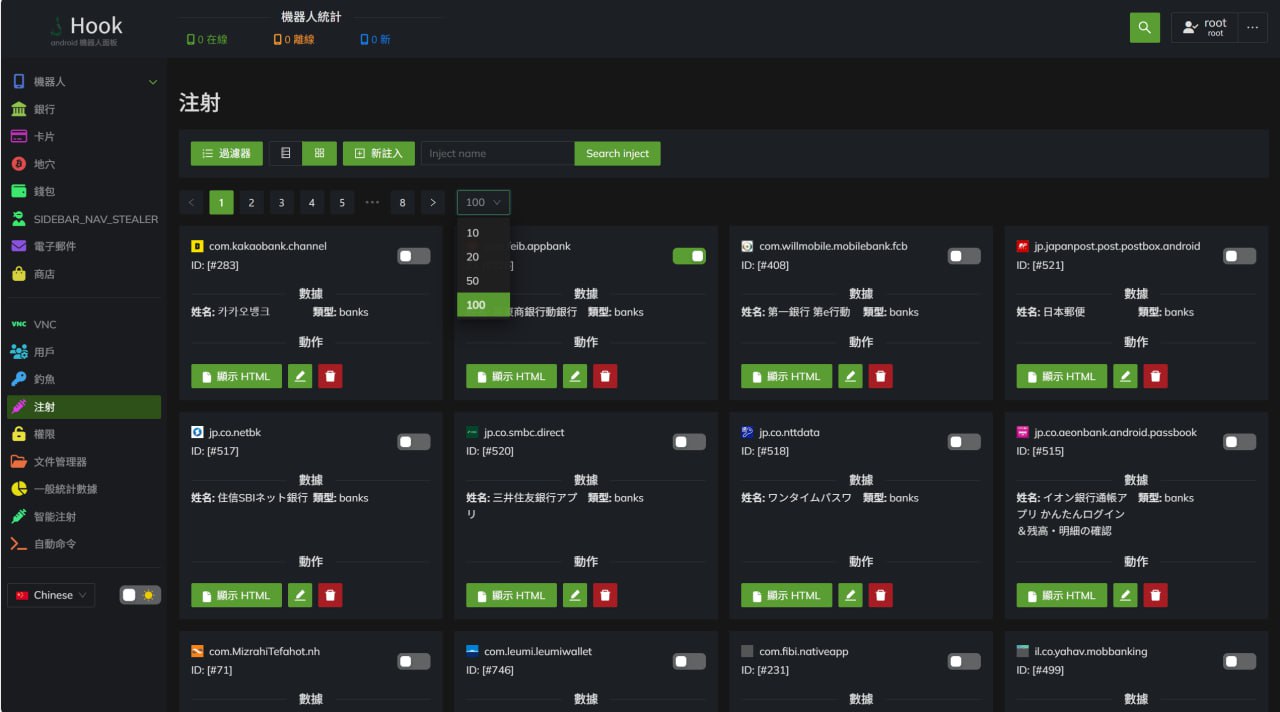Open the 文件管理器 sidebar item
The image size is (1280, 712).
60,462
